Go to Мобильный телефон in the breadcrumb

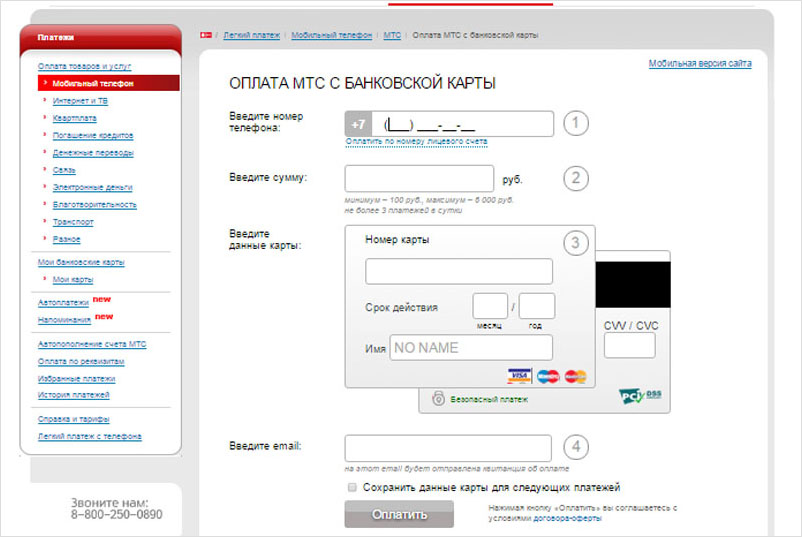(x=331, y=35)
